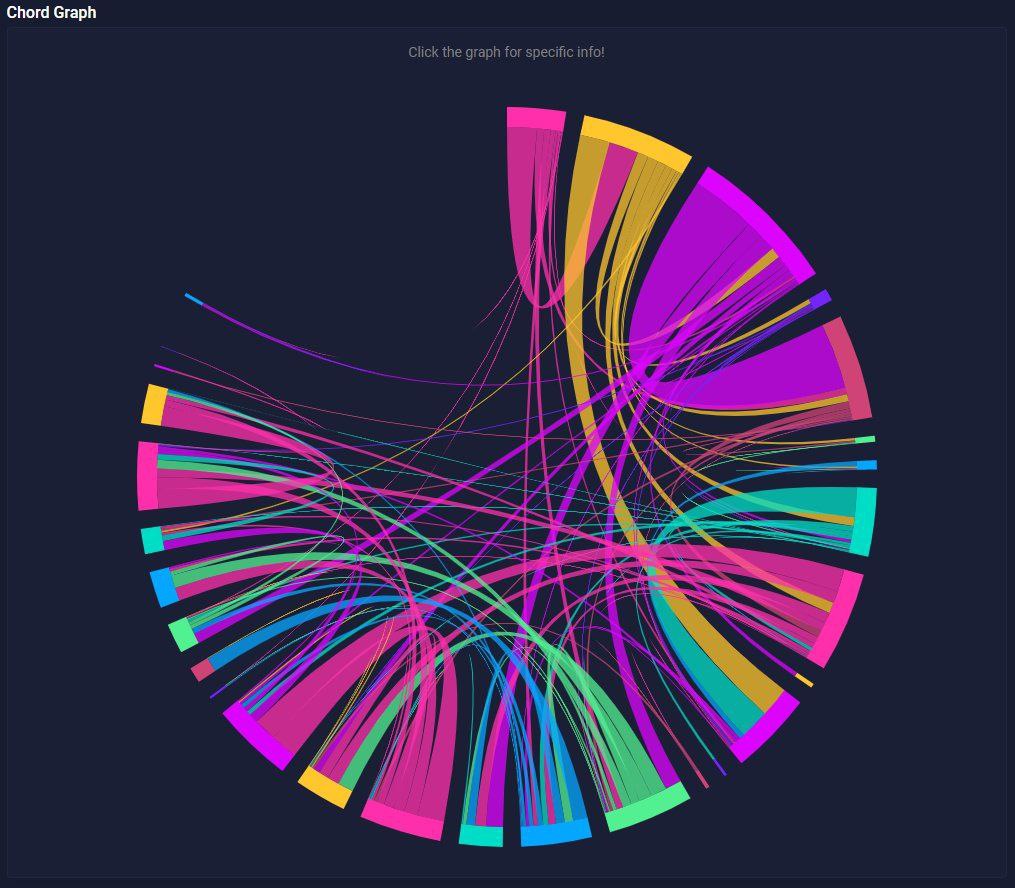Viewport: 1015px width, 888px height.
Task: Click the blue arc at the circle's bottom
Action: point(556,834)
